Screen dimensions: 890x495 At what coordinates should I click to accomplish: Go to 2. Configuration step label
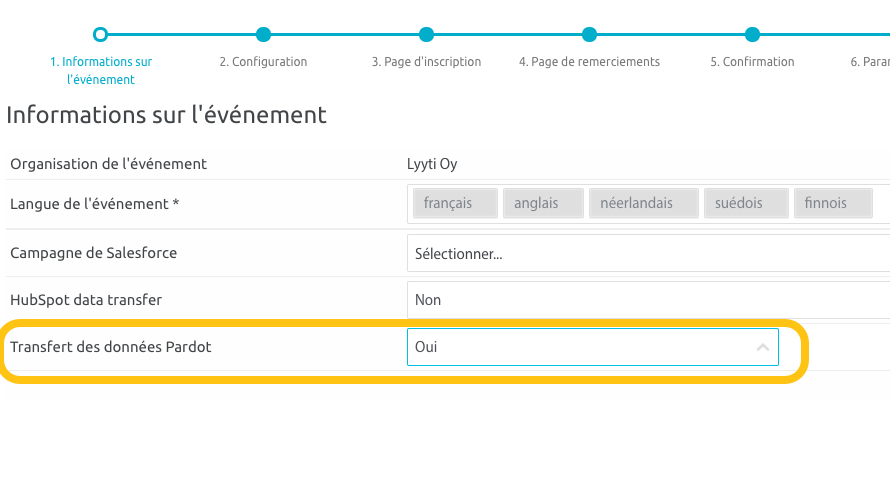[x=263, y=62]
